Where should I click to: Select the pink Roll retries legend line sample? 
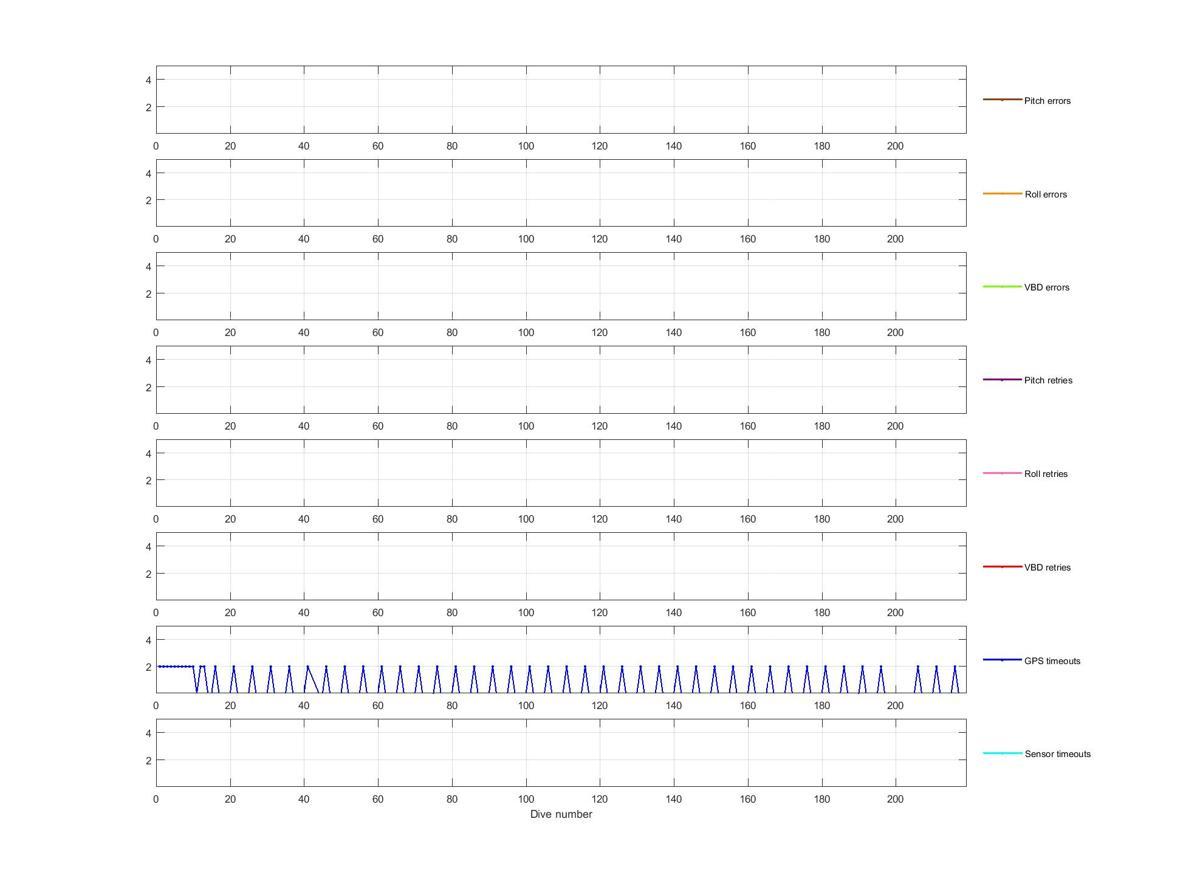1002,473
